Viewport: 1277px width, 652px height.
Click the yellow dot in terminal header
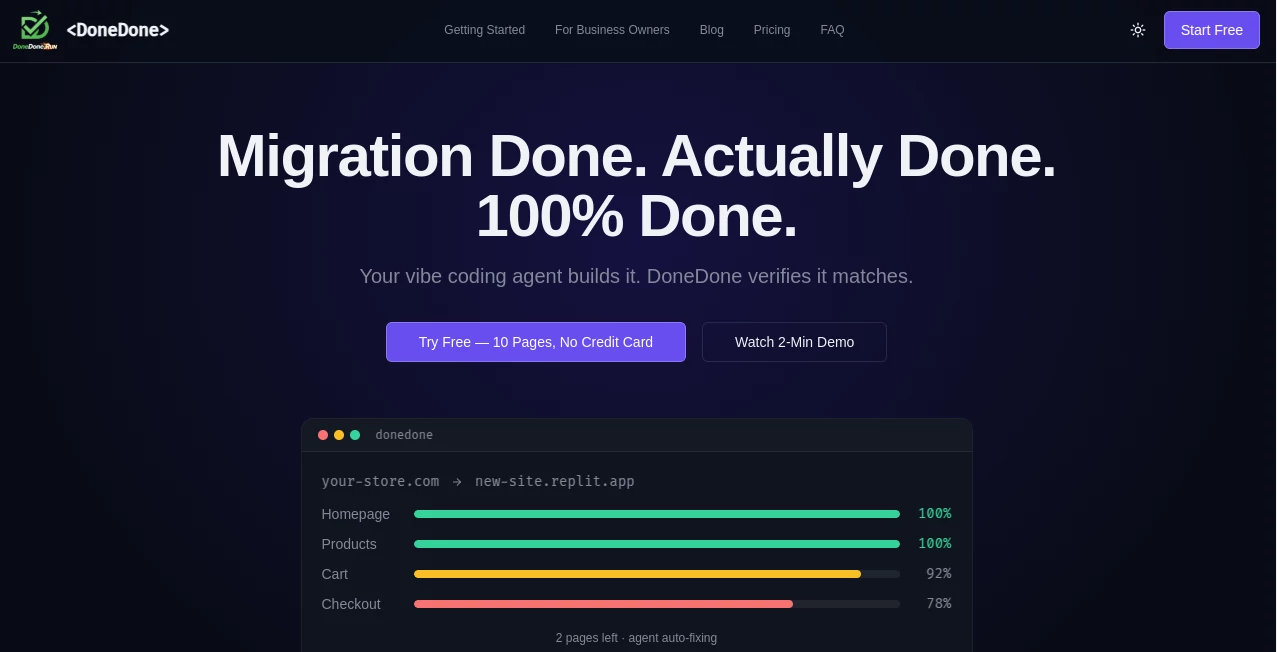click(x=339, y=435)
